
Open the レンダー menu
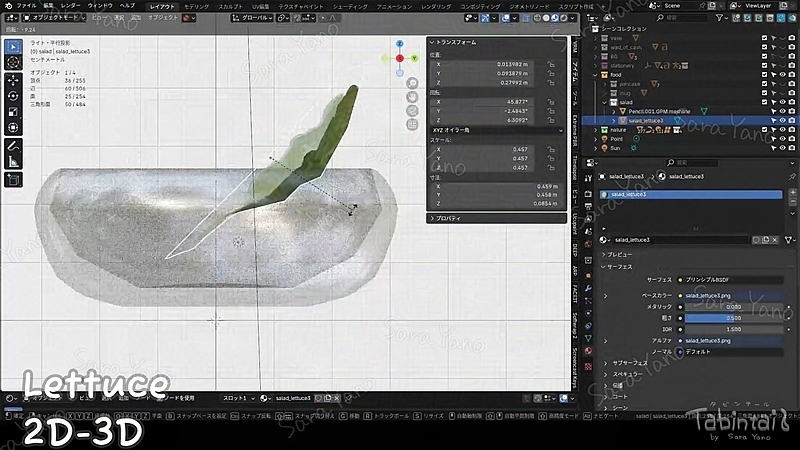click(x=70, y=6)
